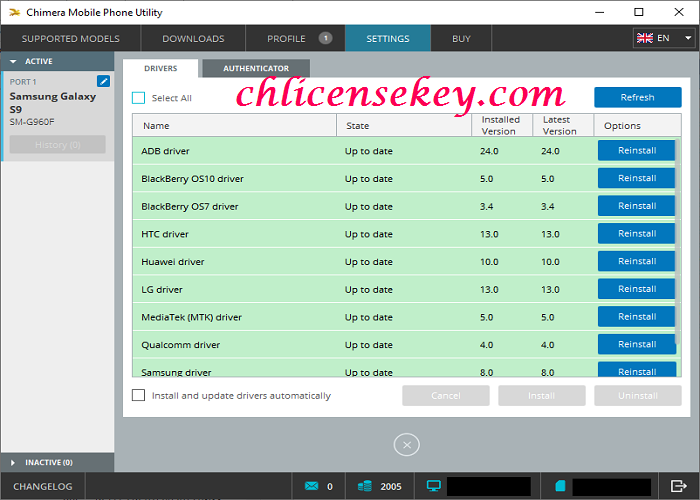This screenshot has height=500, width=700.
Task: Click the Uninstall button
Action: coord(638,396)
